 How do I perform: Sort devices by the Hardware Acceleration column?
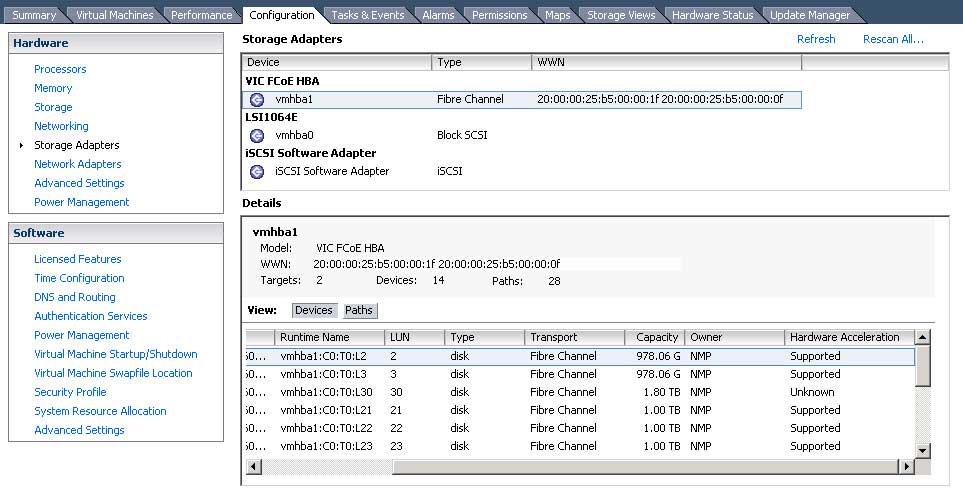849,338
